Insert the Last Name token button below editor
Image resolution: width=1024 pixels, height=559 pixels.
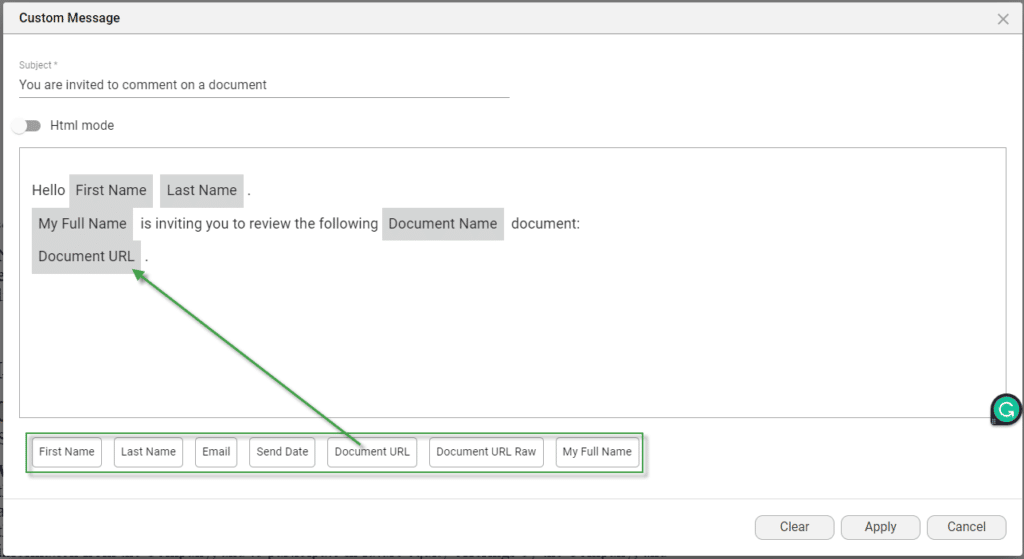click(148, 452)
